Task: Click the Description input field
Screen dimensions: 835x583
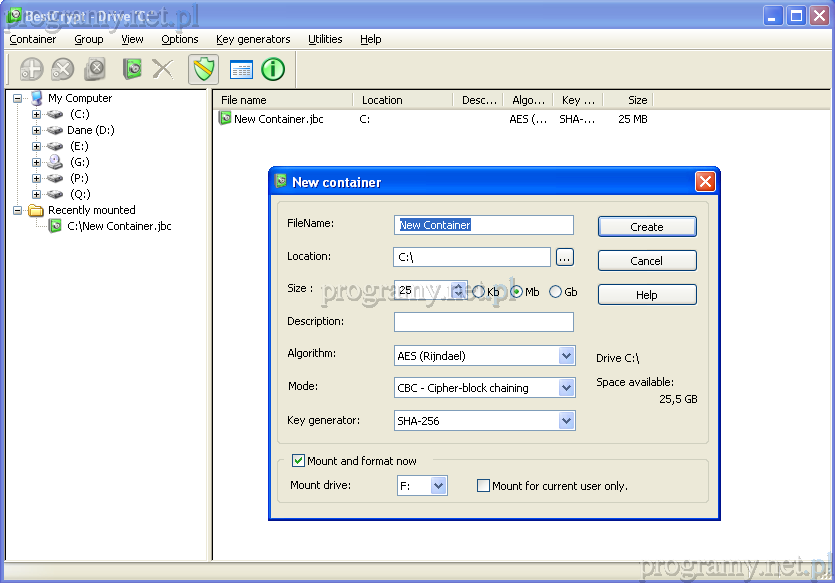Action: pos(483,322)
